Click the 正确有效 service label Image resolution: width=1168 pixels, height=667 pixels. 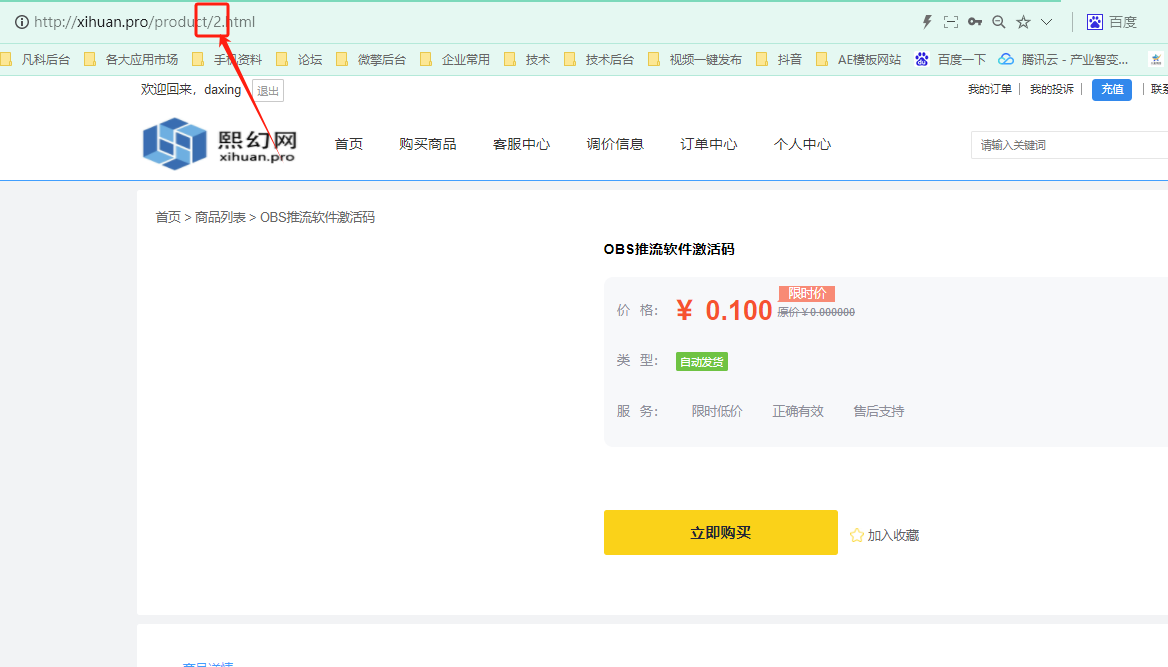798,411
